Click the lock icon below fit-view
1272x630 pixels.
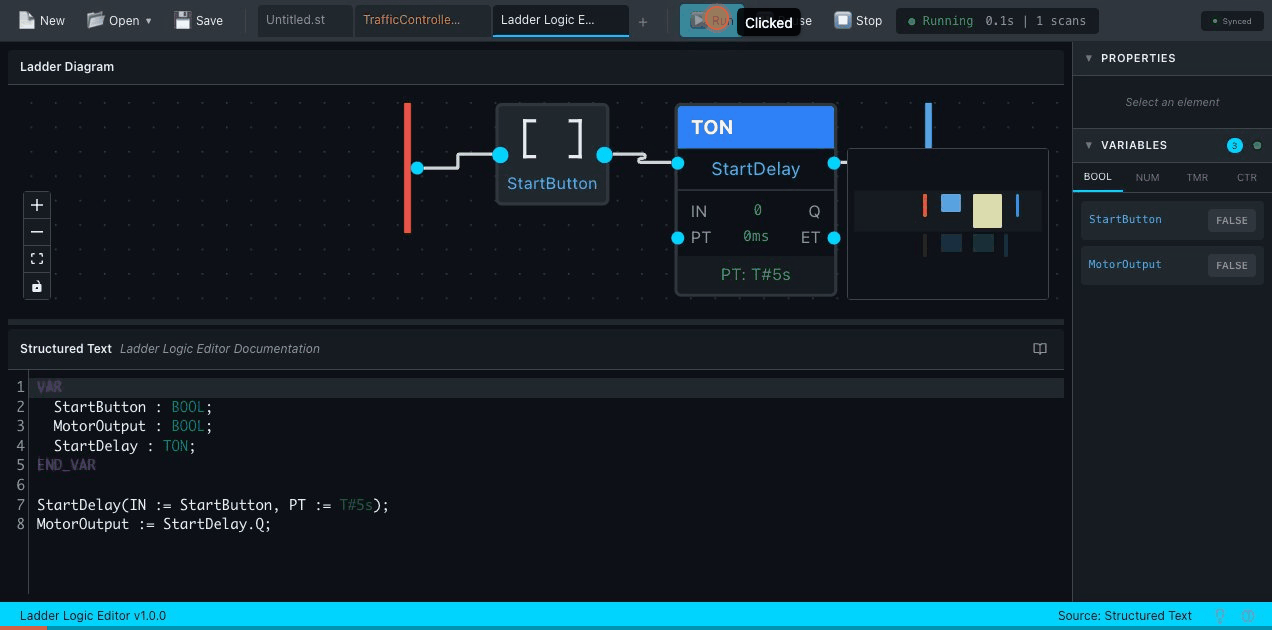(37, 286)
